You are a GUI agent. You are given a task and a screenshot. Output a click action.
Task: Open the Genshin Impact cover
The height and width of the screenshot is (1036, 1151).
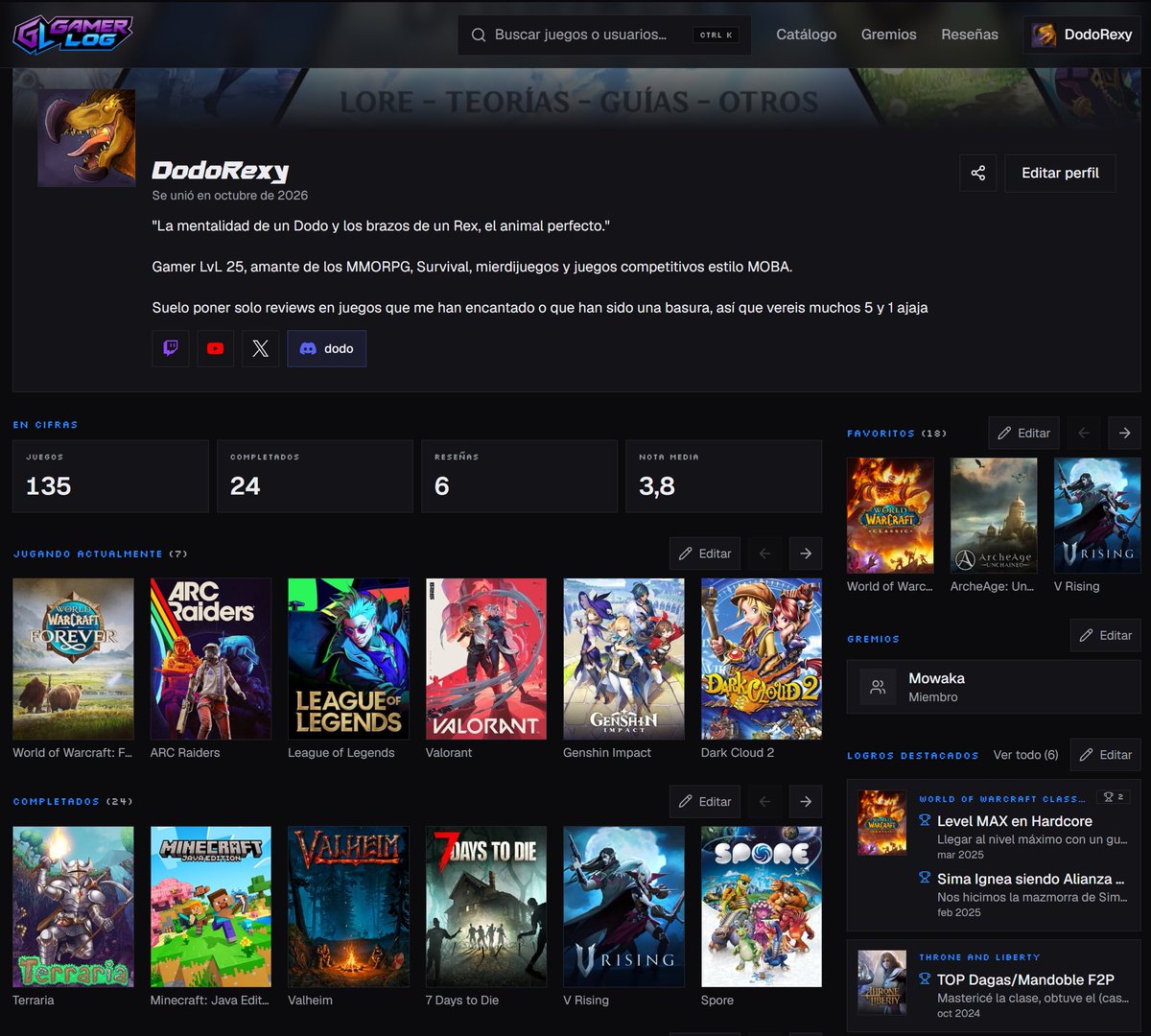623,659
